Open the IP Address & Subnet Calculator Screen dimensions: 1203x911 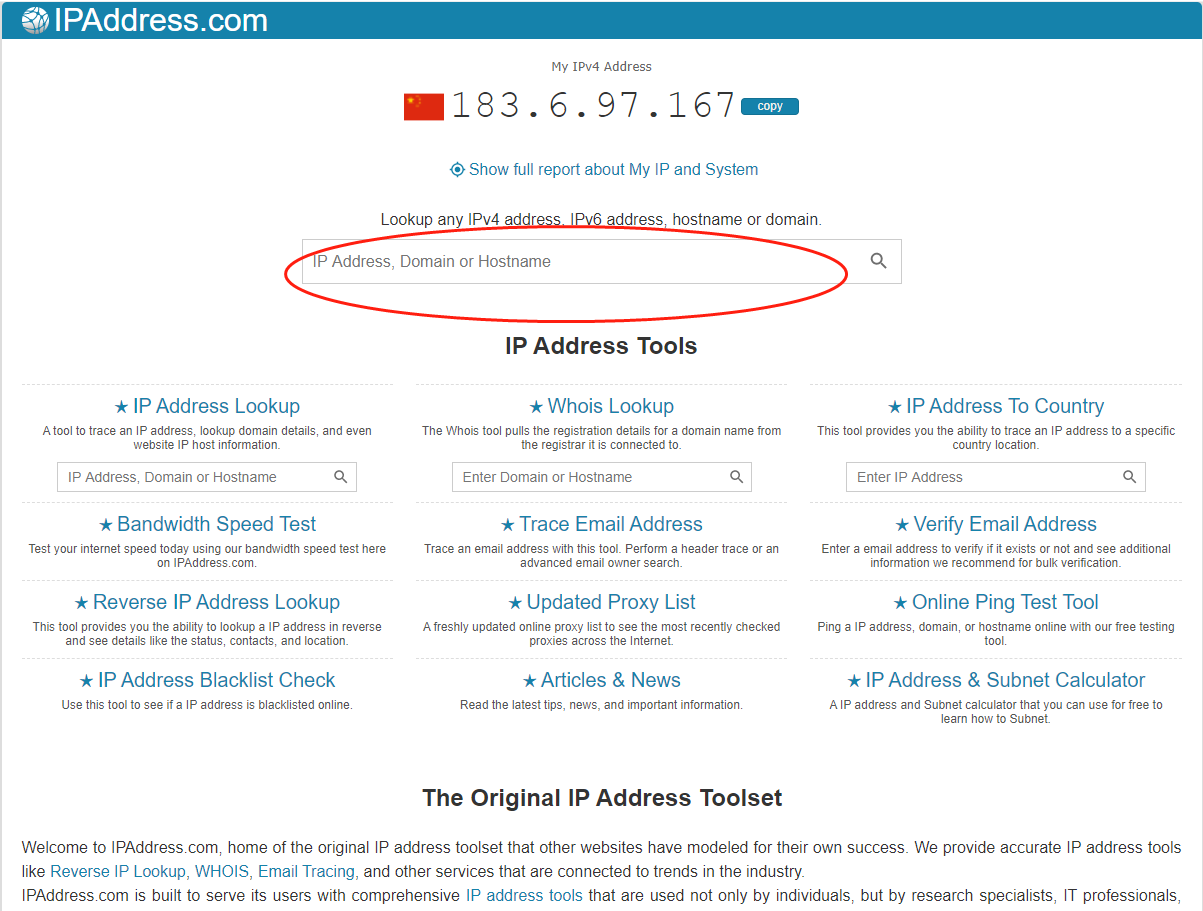(x=1005, y=680)
